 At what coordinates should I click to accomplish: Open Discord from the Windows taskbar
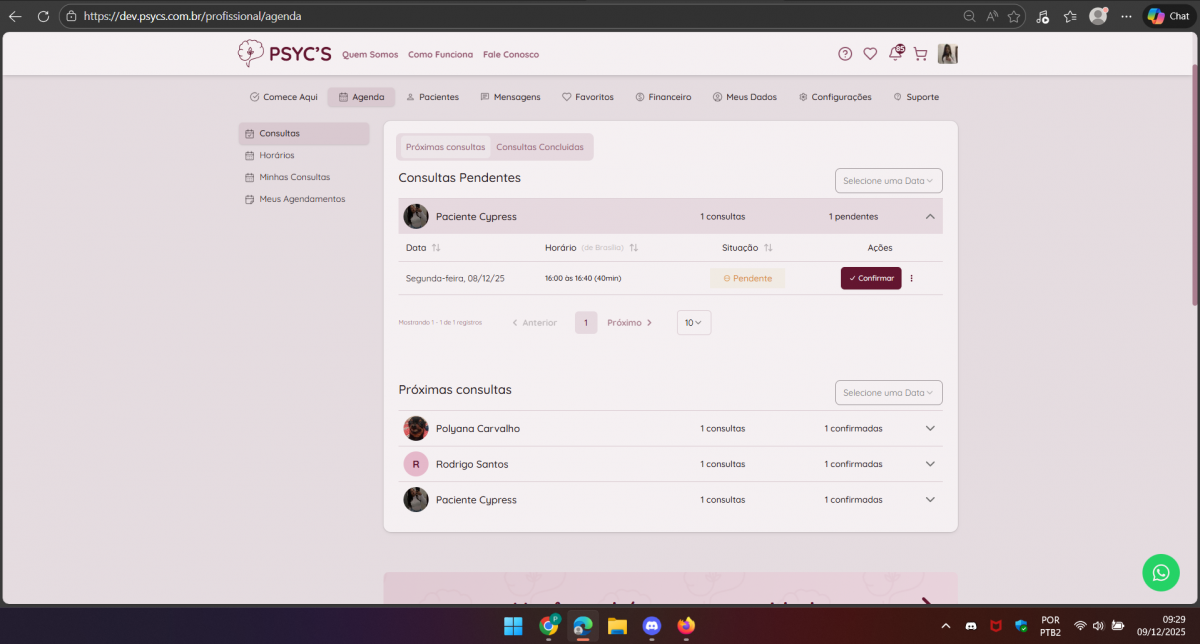[652, 626]
